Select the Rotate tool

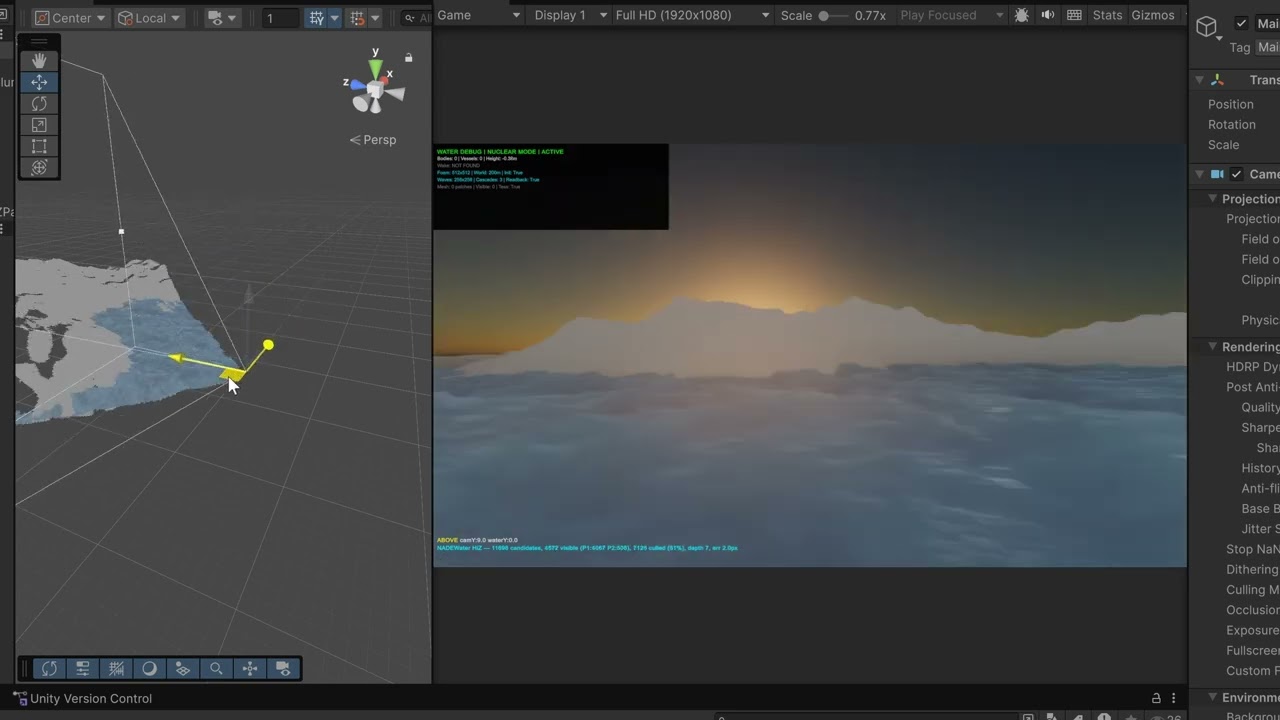(x=39, y=104)
